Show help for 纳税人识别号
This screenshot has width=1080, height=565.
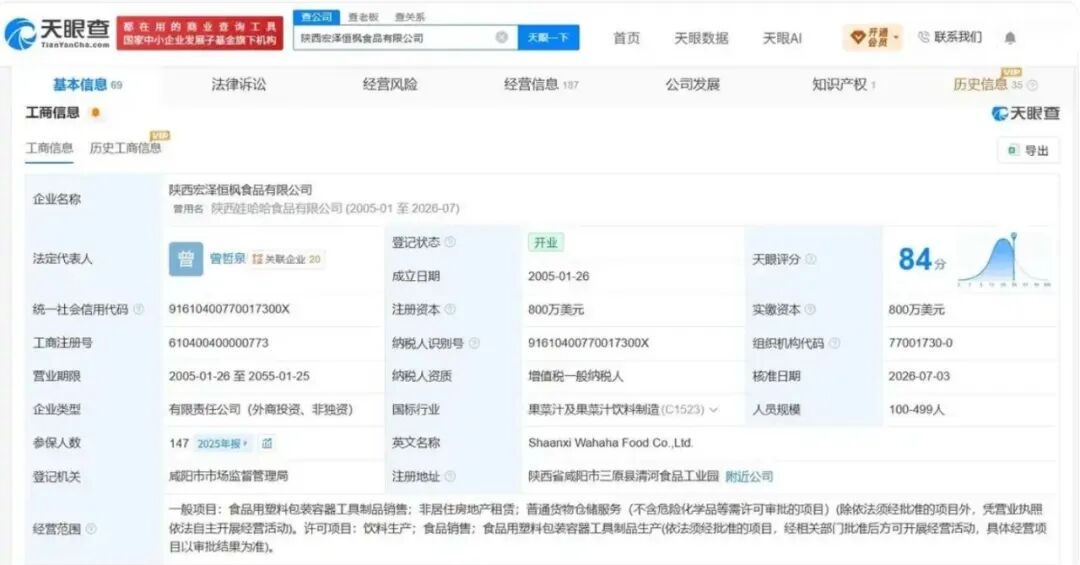[x=474, y=343]
